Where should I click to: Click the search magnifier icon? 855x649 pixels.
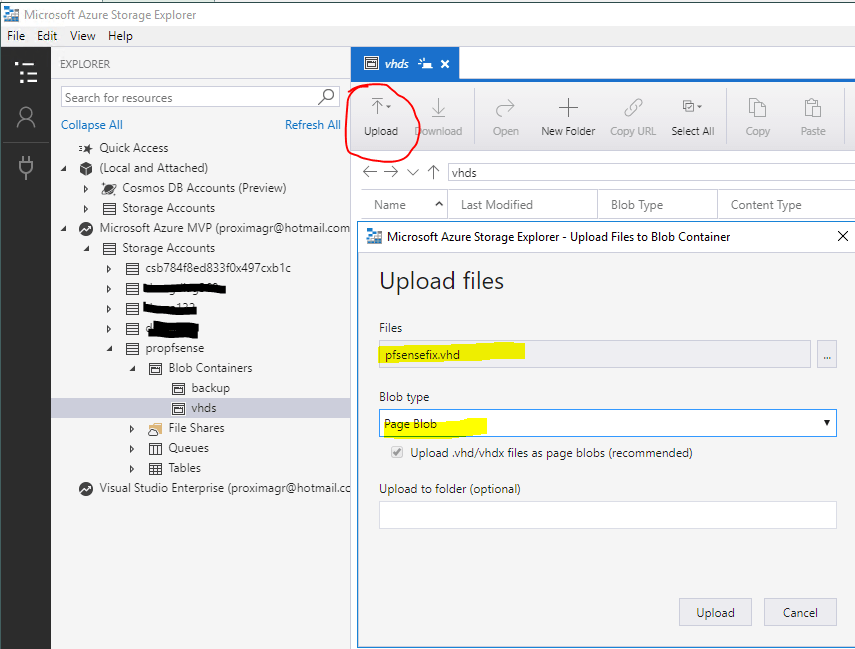[x=326, y=97]
